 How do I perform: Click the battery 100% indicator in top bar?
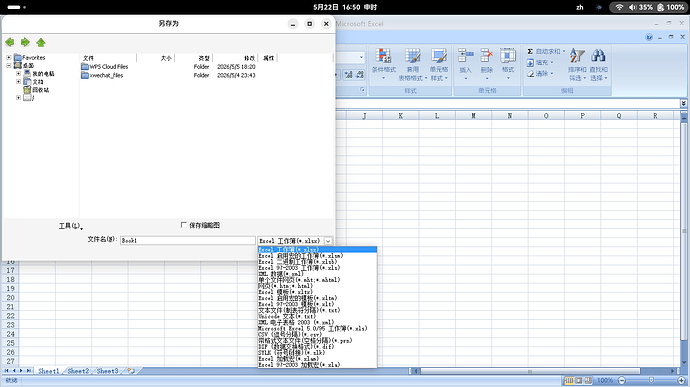point(671,7)
